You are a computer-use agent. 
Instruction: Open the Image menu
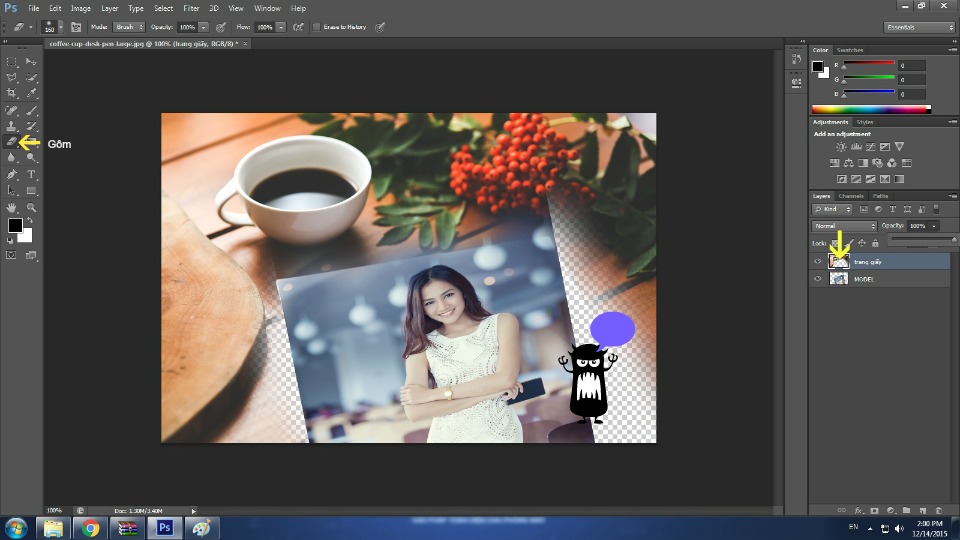(80, 9)
